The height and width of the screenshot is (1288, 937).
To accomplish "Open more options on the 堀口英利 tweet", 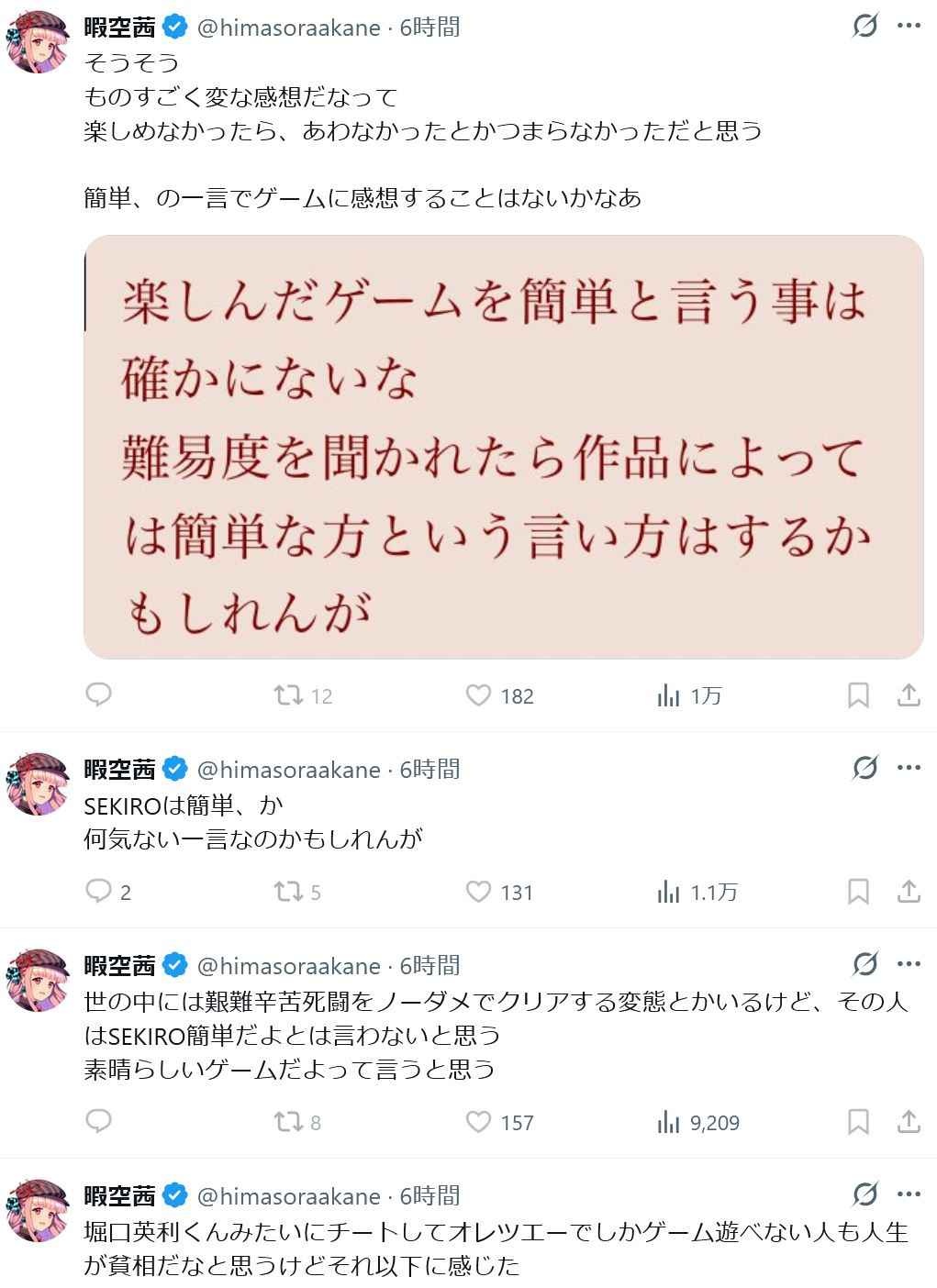I will [909, 1194].
